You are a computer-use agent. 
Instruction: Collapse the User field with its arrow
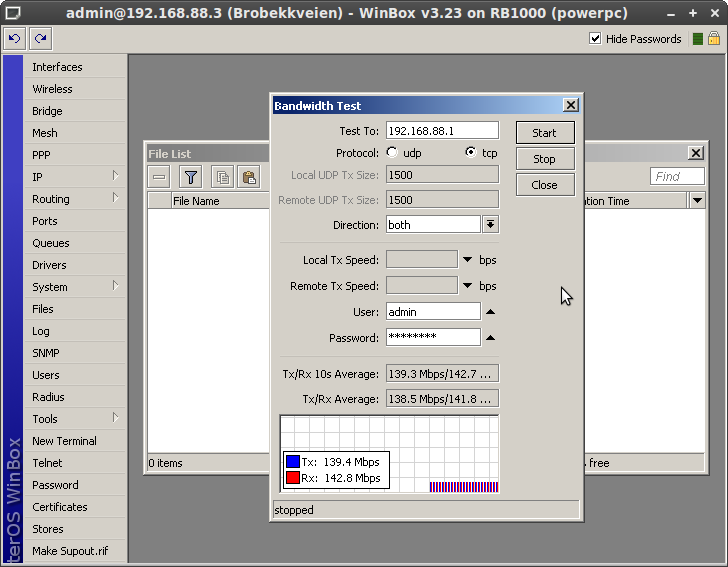[490, 312]
